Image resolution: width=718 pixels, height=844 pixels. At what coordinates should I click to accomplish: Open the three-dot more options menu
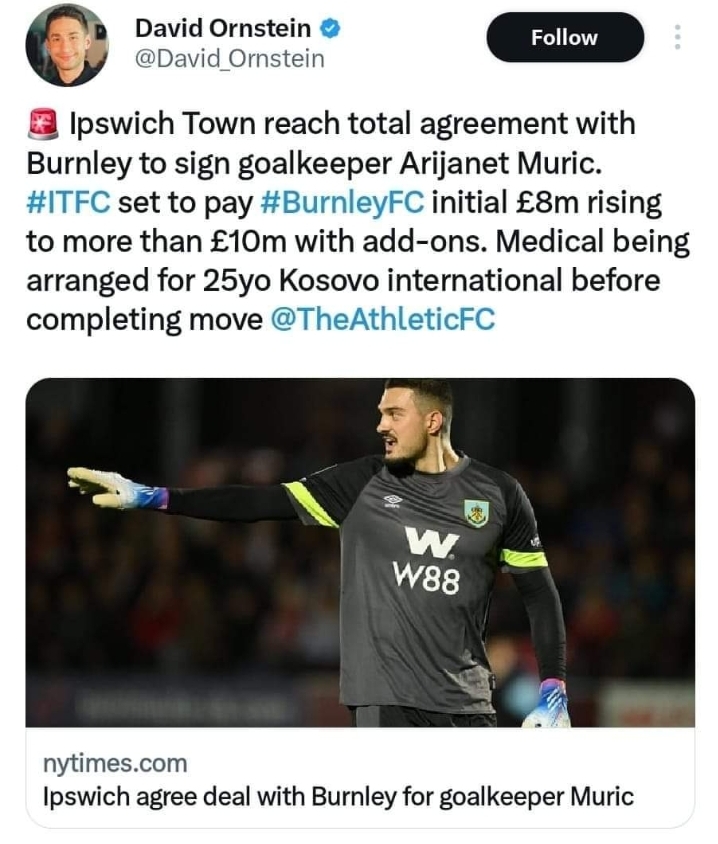678,37
